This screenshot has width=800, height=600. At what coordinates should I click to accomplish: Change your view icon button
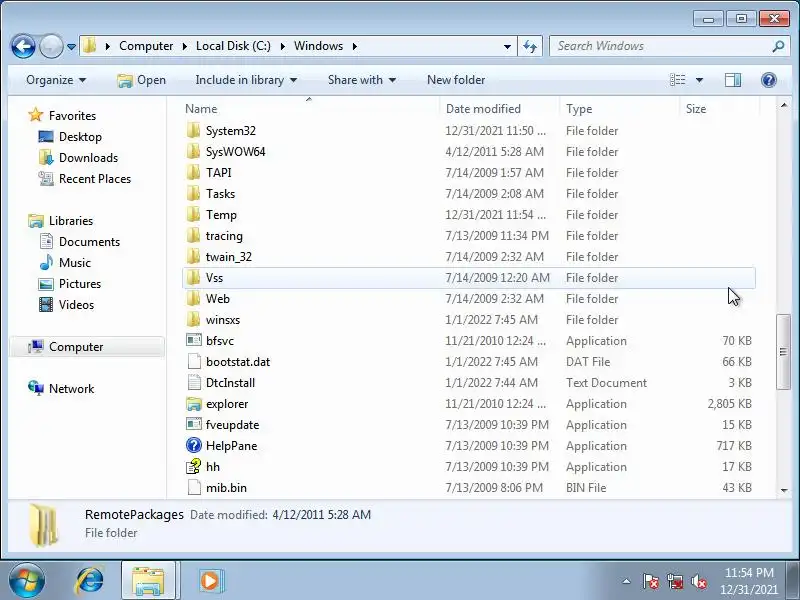[x=678, y=80]
